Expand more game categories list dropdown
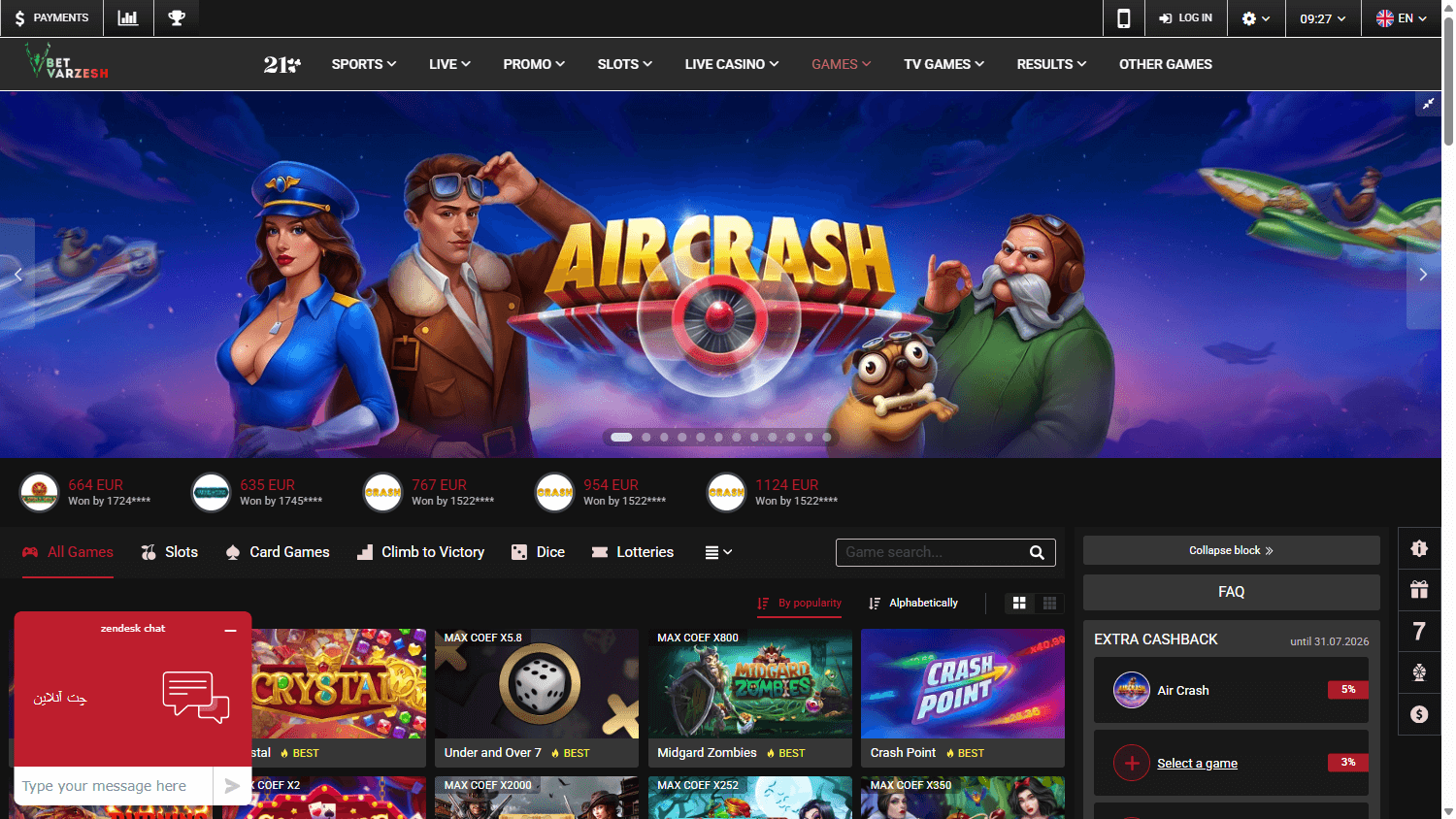This screenshot has width=1456, height=819. 718,552
